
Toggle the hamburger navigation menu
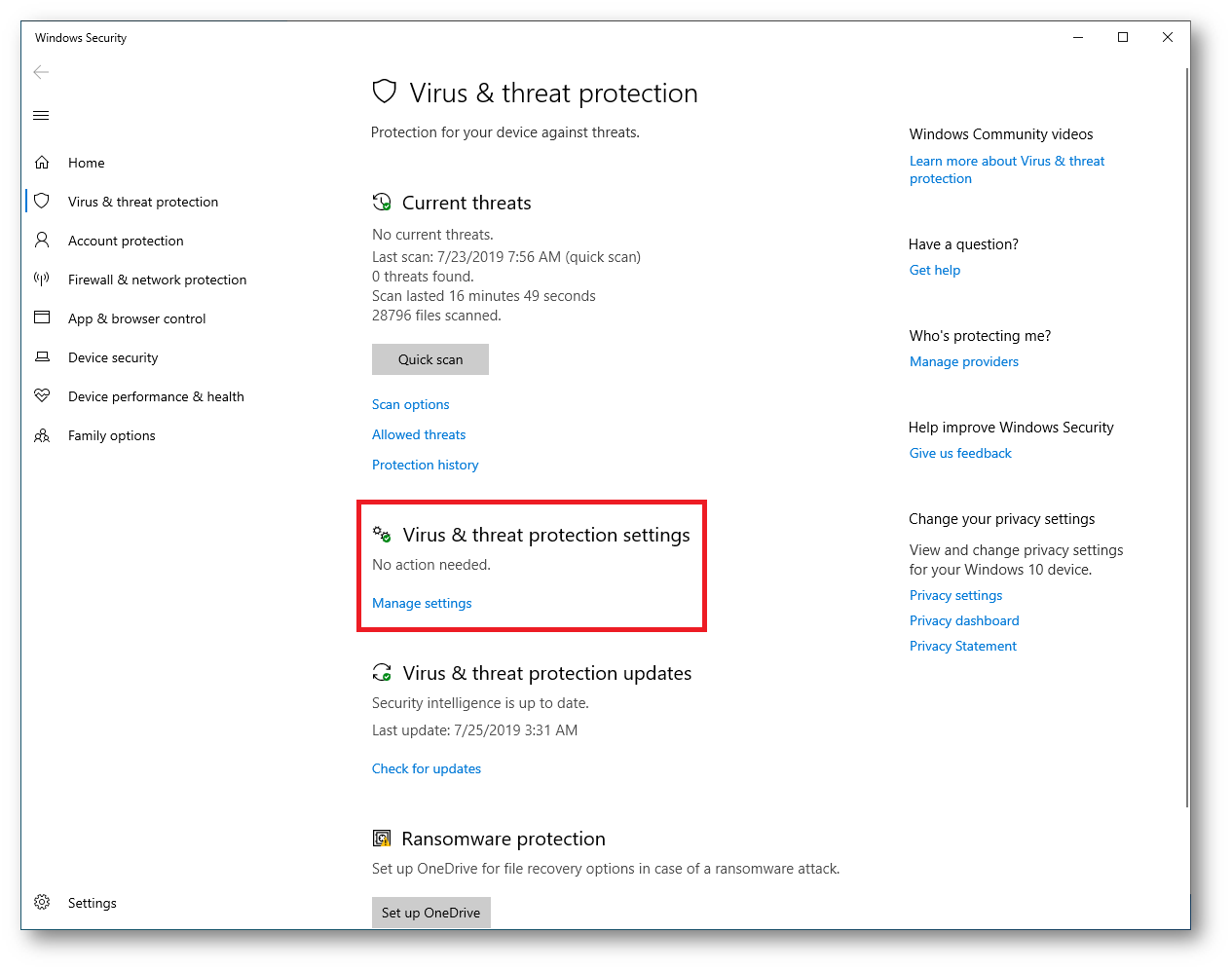pyautogui.click(x=41, y=115)
